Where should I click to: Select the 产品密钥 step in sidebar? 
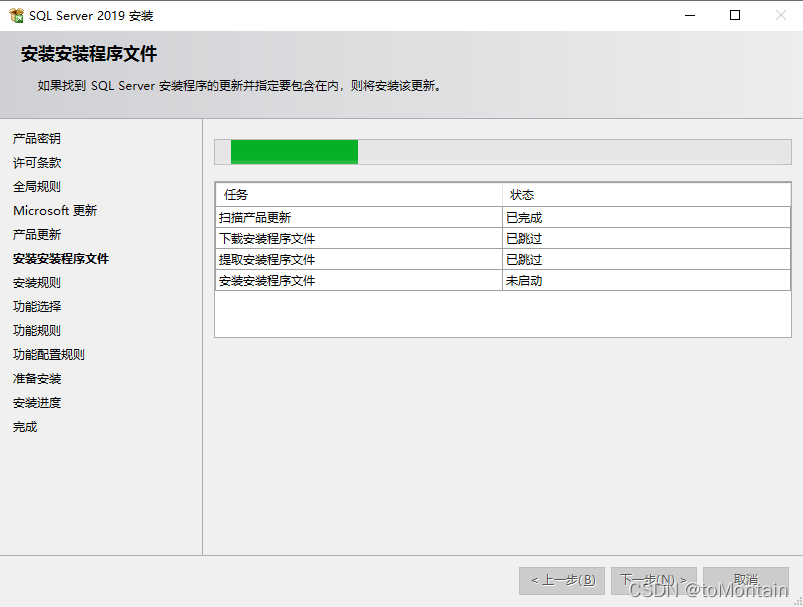pos(37,138)
